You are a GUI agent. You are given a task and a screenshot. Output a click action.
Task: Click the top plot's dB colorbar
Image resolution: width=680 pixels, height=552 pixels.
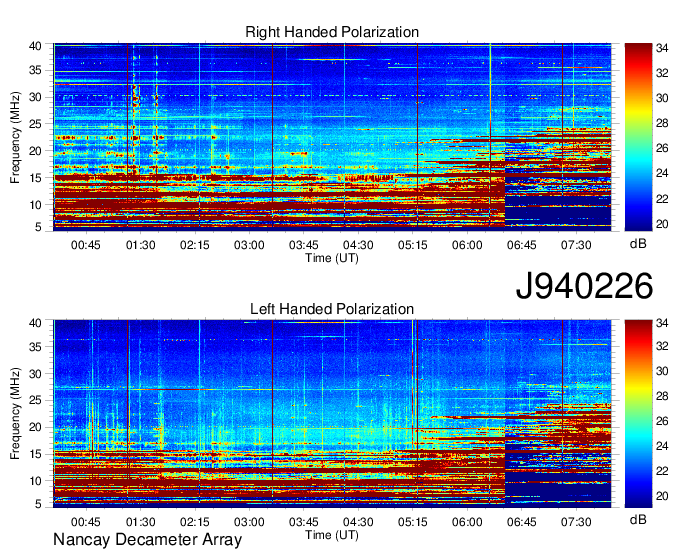point(638,137)
